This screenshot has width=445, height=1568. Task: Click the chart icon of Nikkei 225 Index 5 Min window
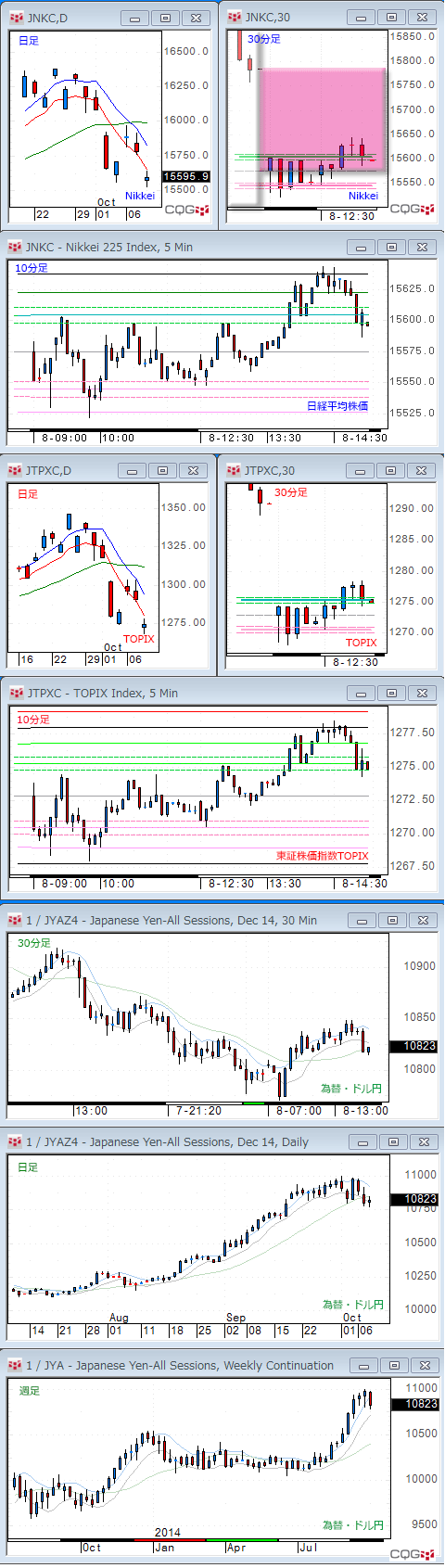point(15,247)
